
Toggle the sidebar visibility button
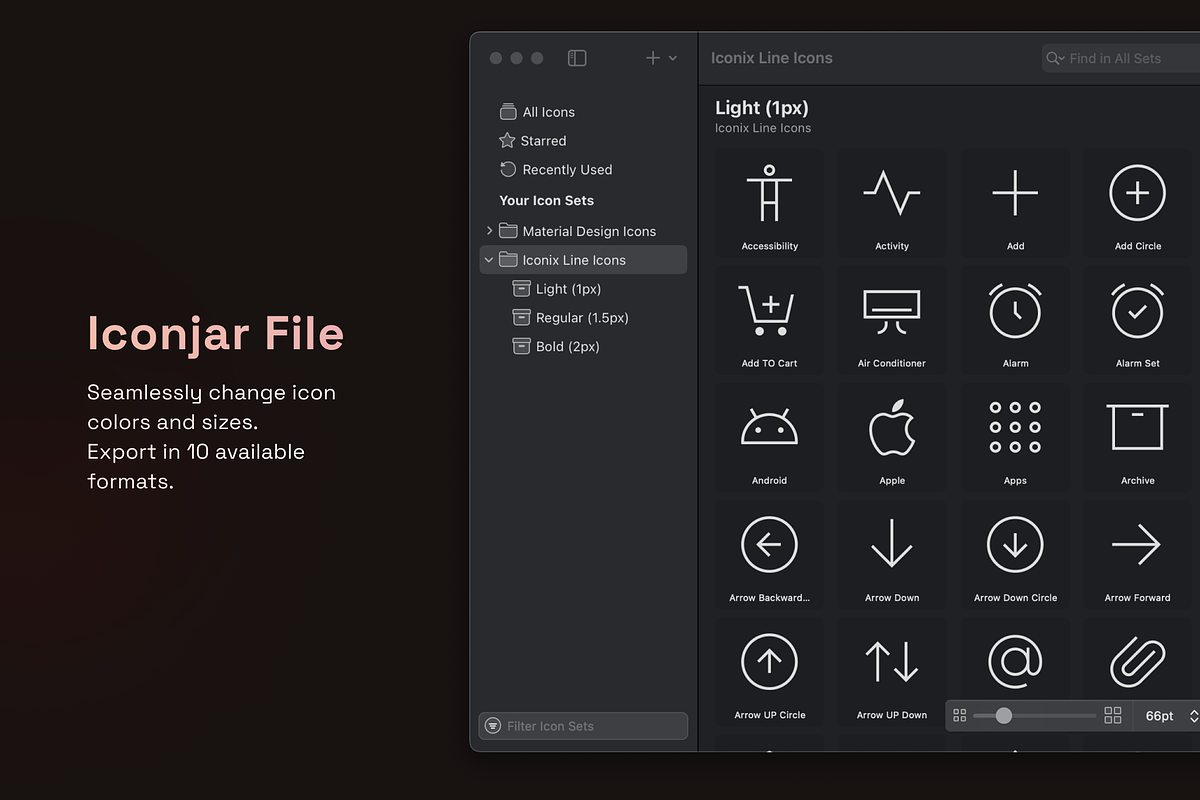click(577, 58)
